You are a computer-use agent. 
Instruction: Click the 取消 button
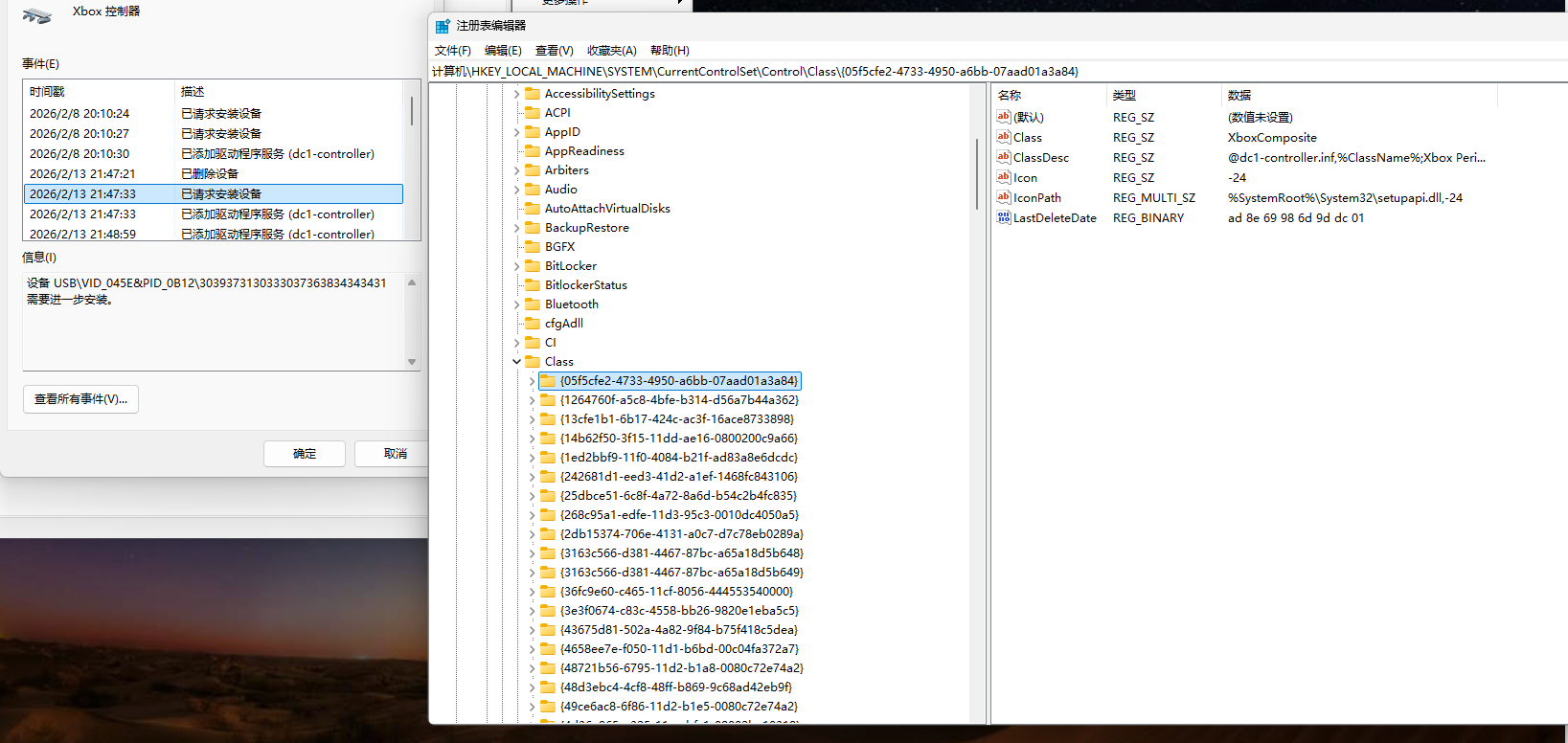(x=394, y=454)
